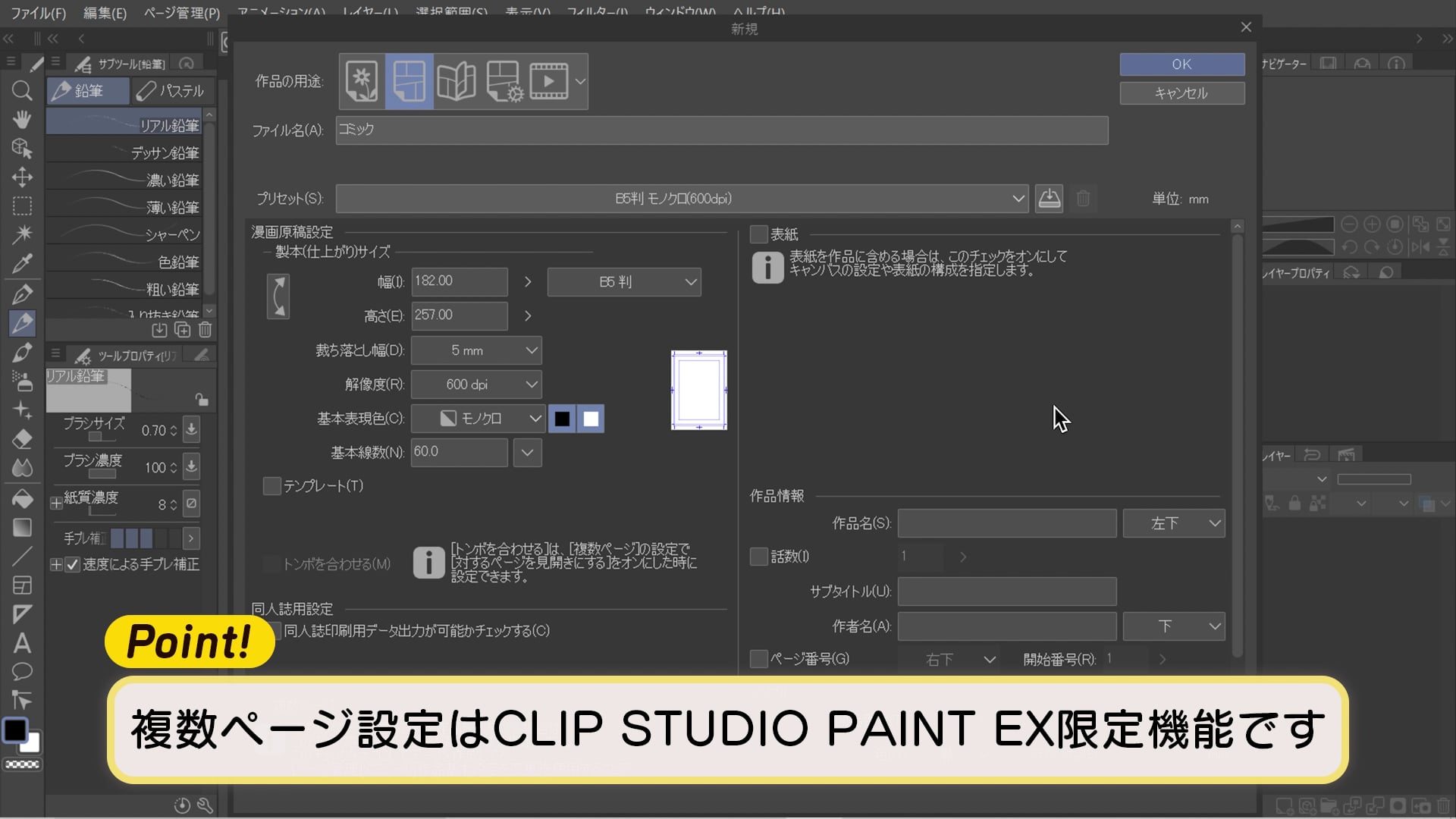The height and width of the screenshot is (819, 1456).
Task: Select the Illustration work type icon
Action: coord(362,81)
